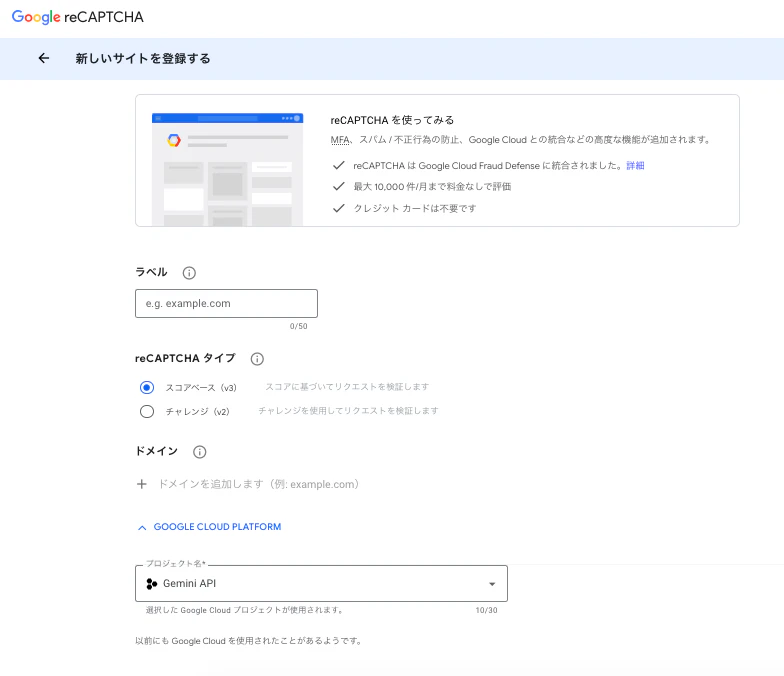The image size is (784, 676).
Task: Open the プロジェクト名 dropdown arrow
Action: [x=492, y=584]
